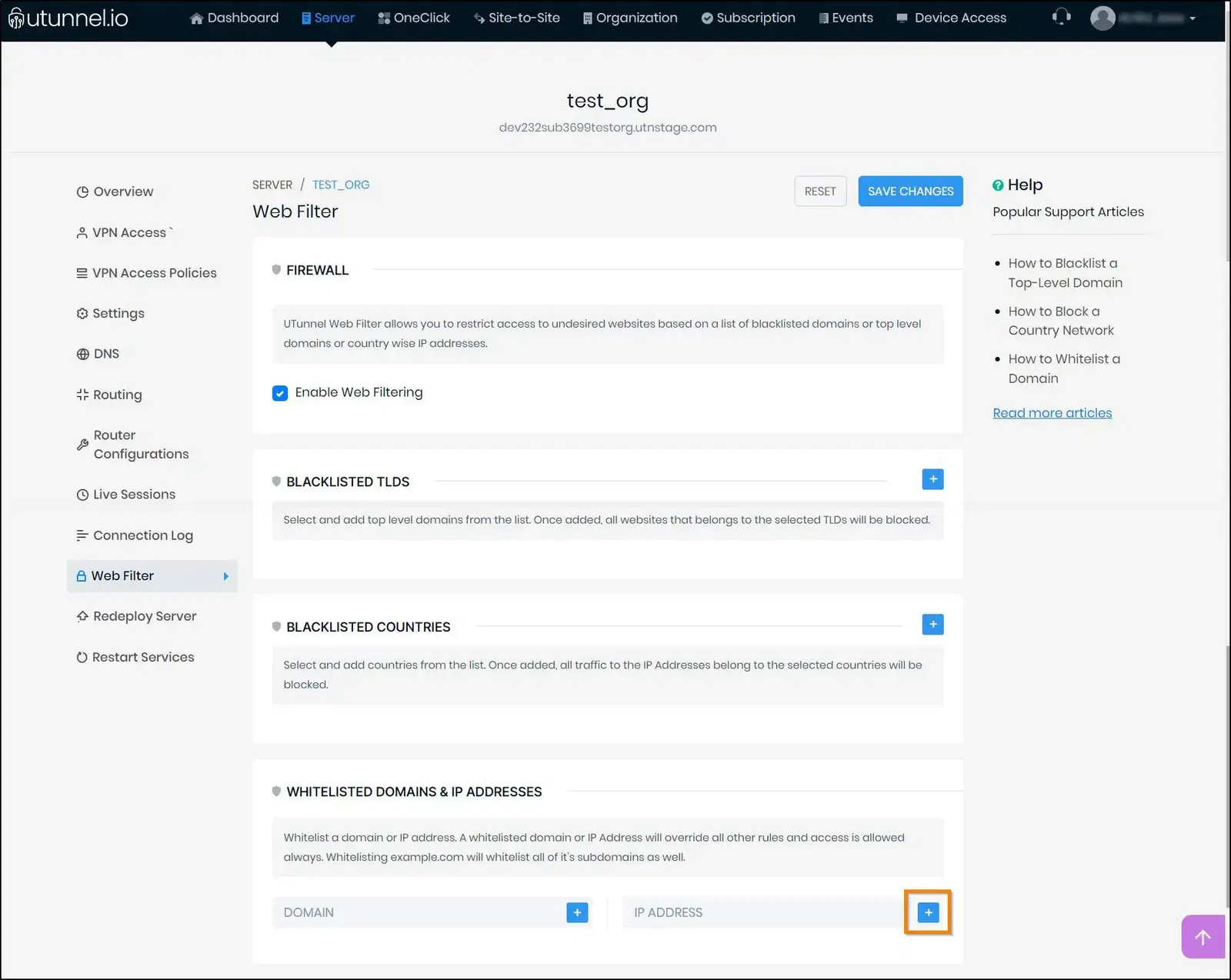Image resolution: width=1231 pixels, height=980 pixels.
Task: Click the user avatar icon
Action: tap(1103, 18)
